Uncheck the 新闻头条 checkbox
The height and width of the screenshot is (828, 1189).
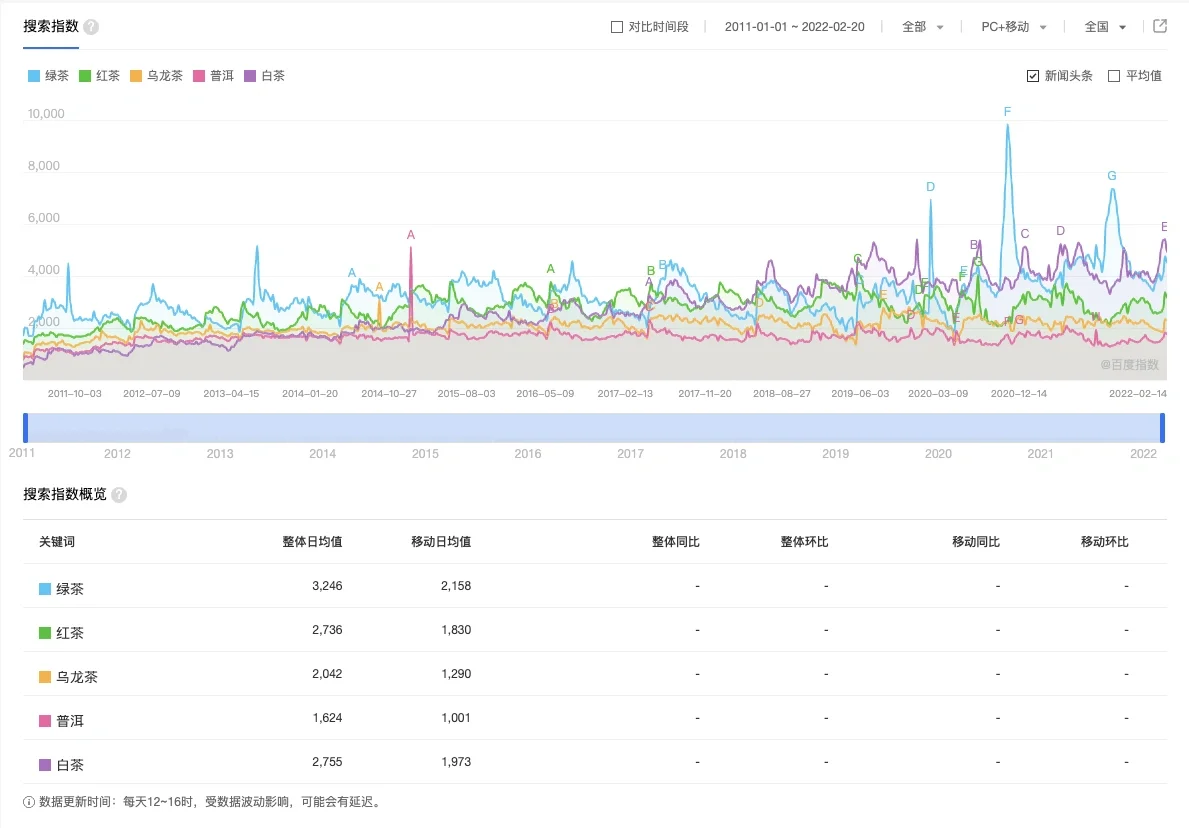pyautogui.click(x=1032, y=76)
